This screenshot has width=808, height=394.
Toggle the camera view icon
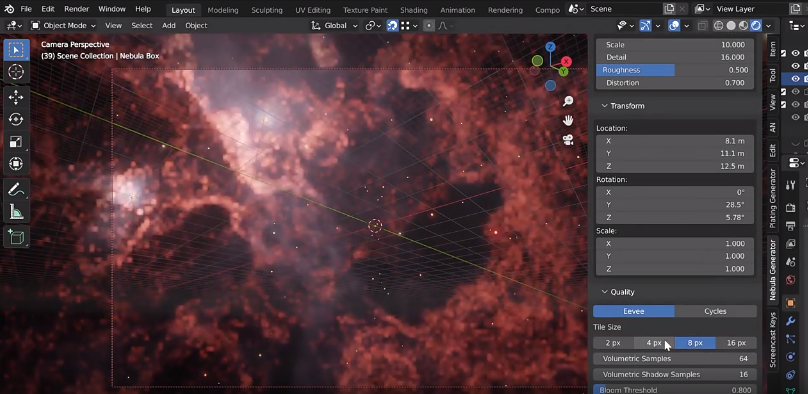click(x=568, y=140)
